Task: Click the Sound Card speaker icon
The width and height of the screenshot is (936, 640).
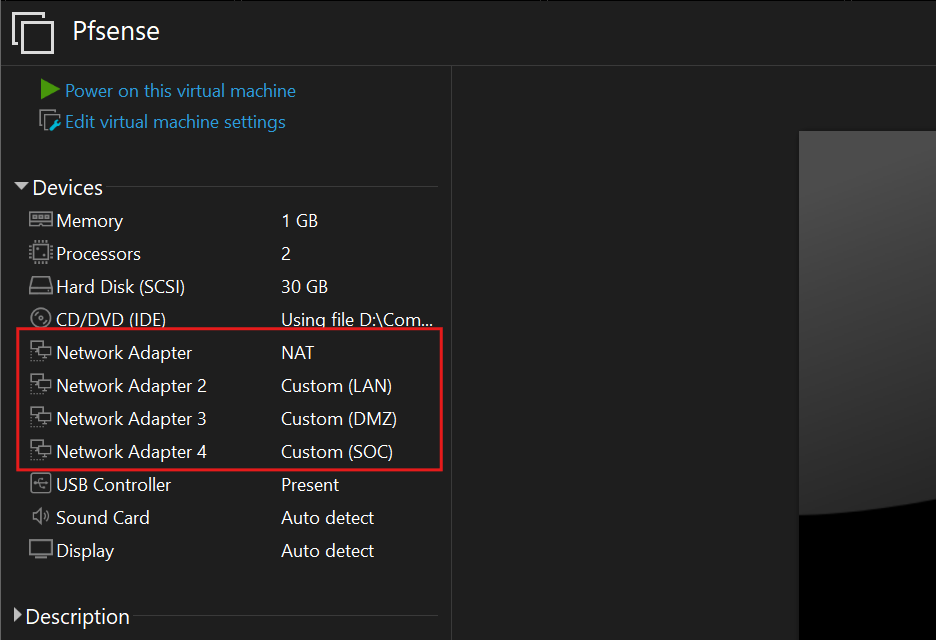Action: (41, 517)
